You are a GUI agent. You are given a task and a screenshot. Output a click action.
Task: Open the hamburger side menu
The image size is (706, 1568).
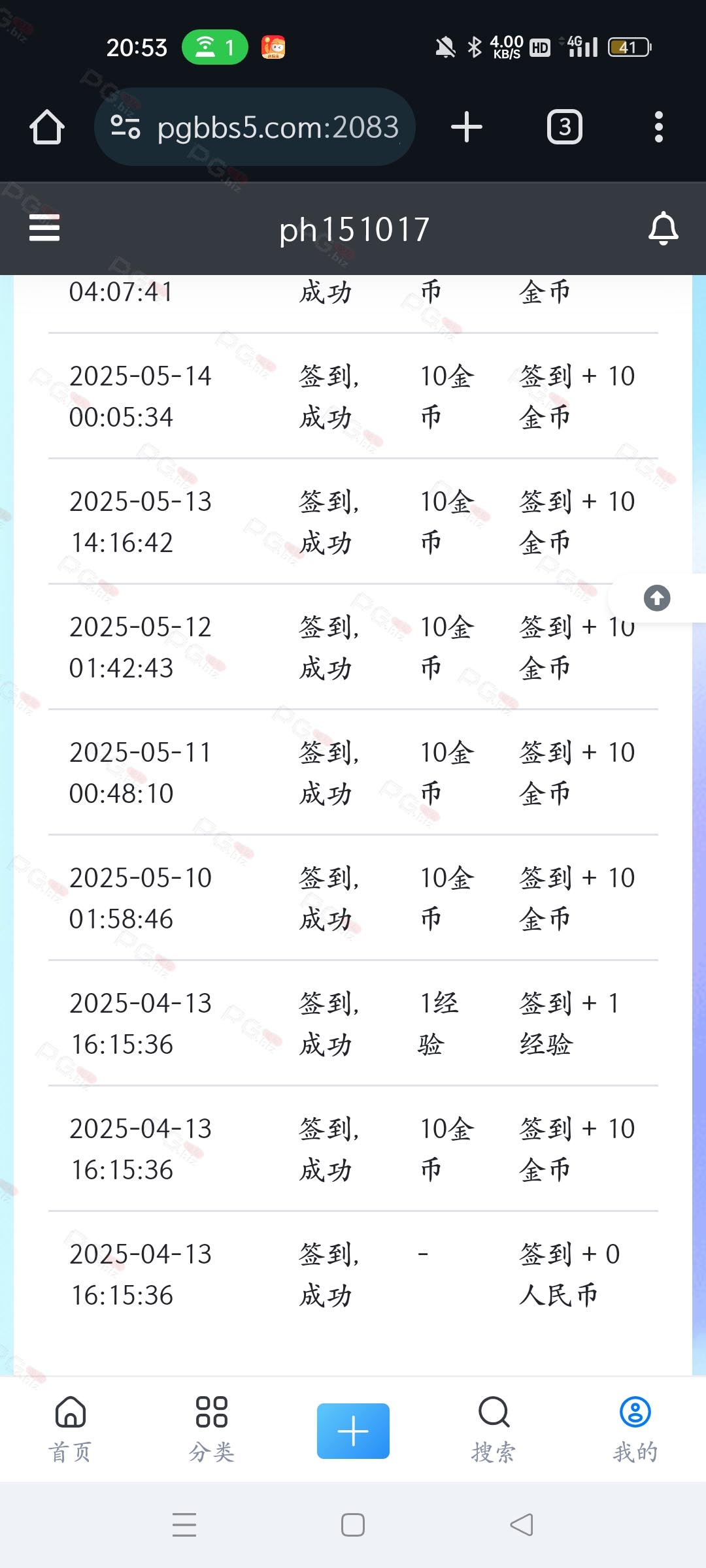(x=44, y=228)
